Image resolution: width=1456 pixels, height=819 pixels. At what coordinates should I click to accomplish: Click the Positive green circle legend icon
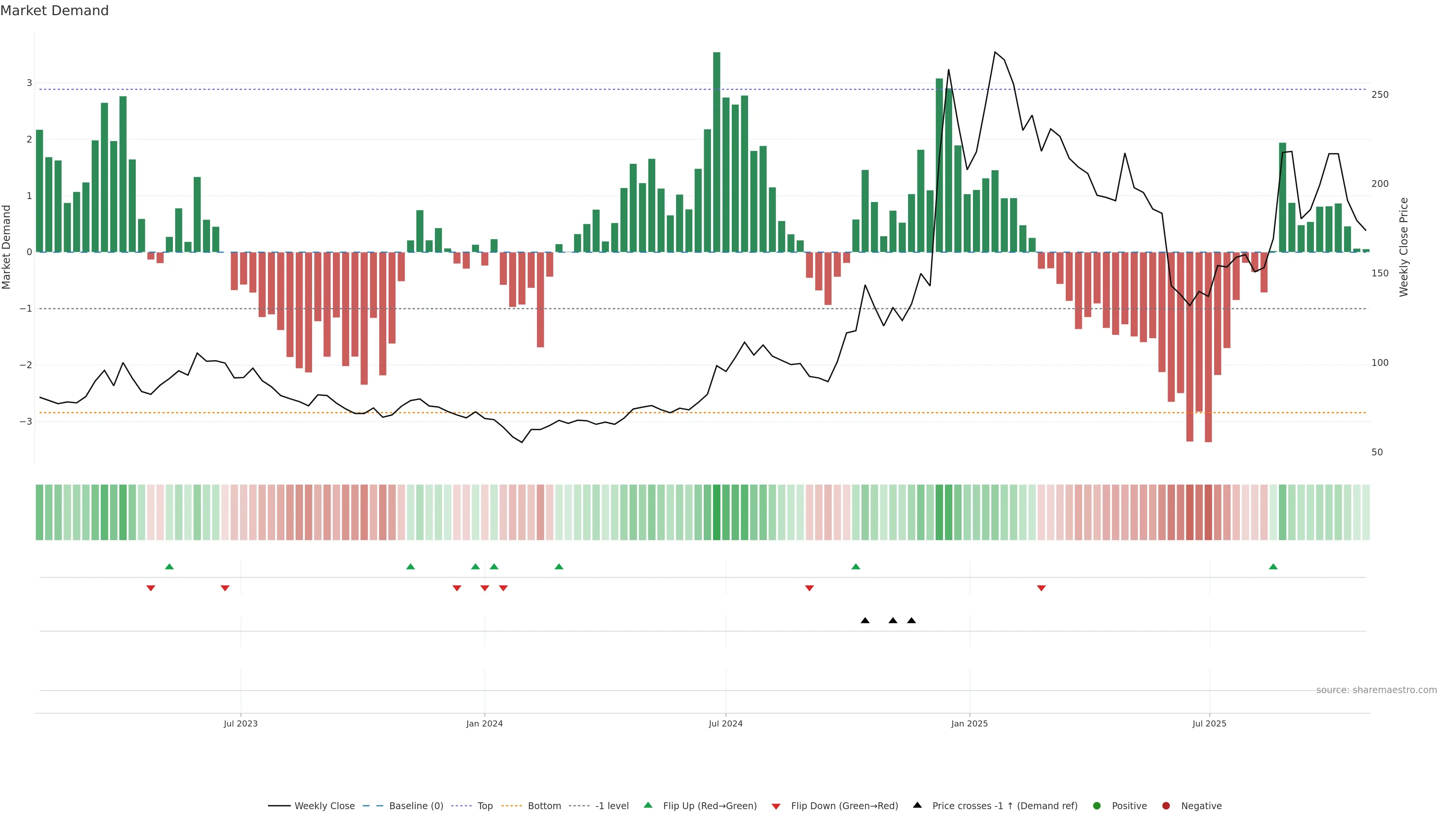pos(1097,806)
